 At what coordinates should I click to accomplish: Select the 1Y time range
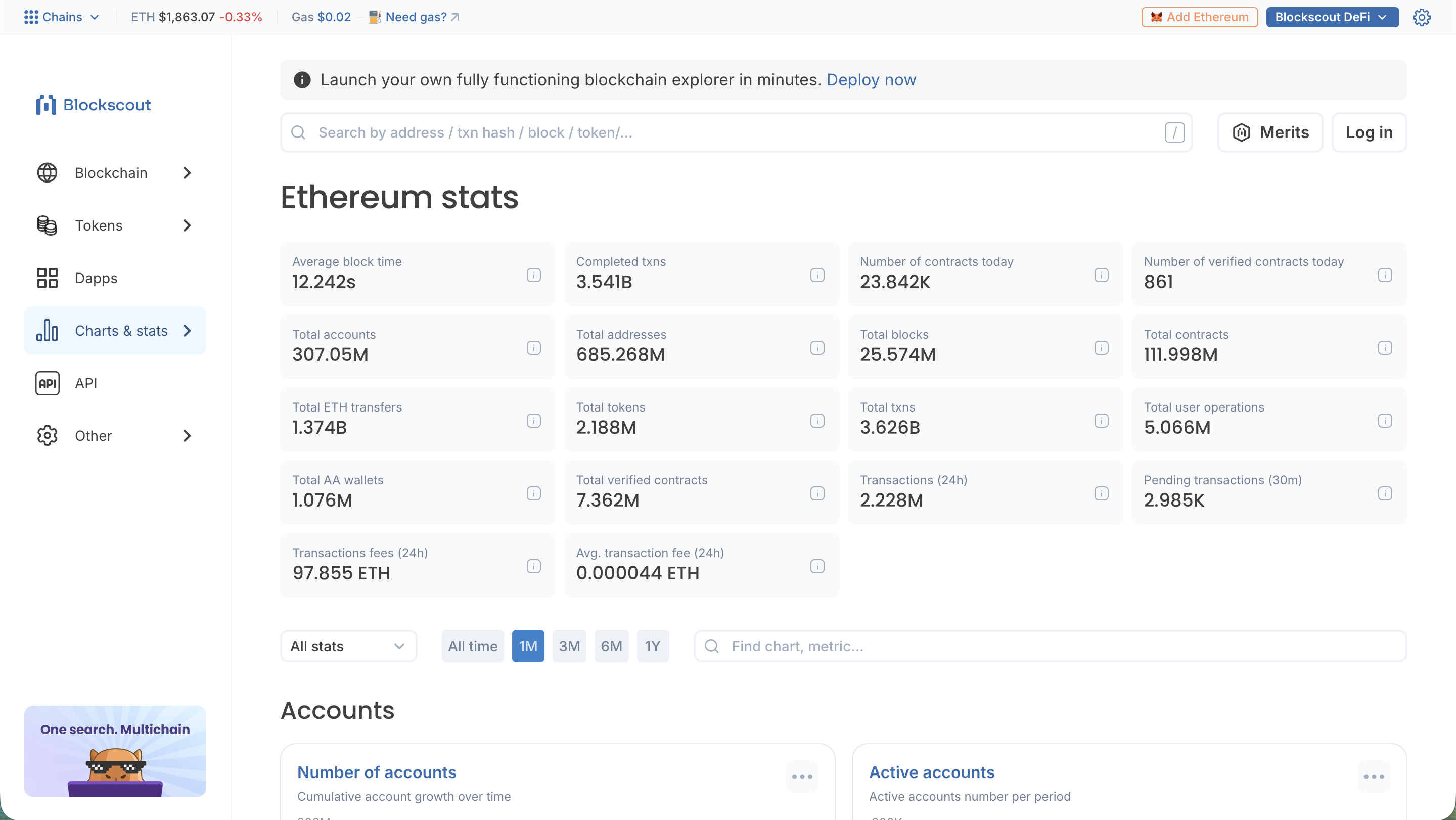(653, 646)
